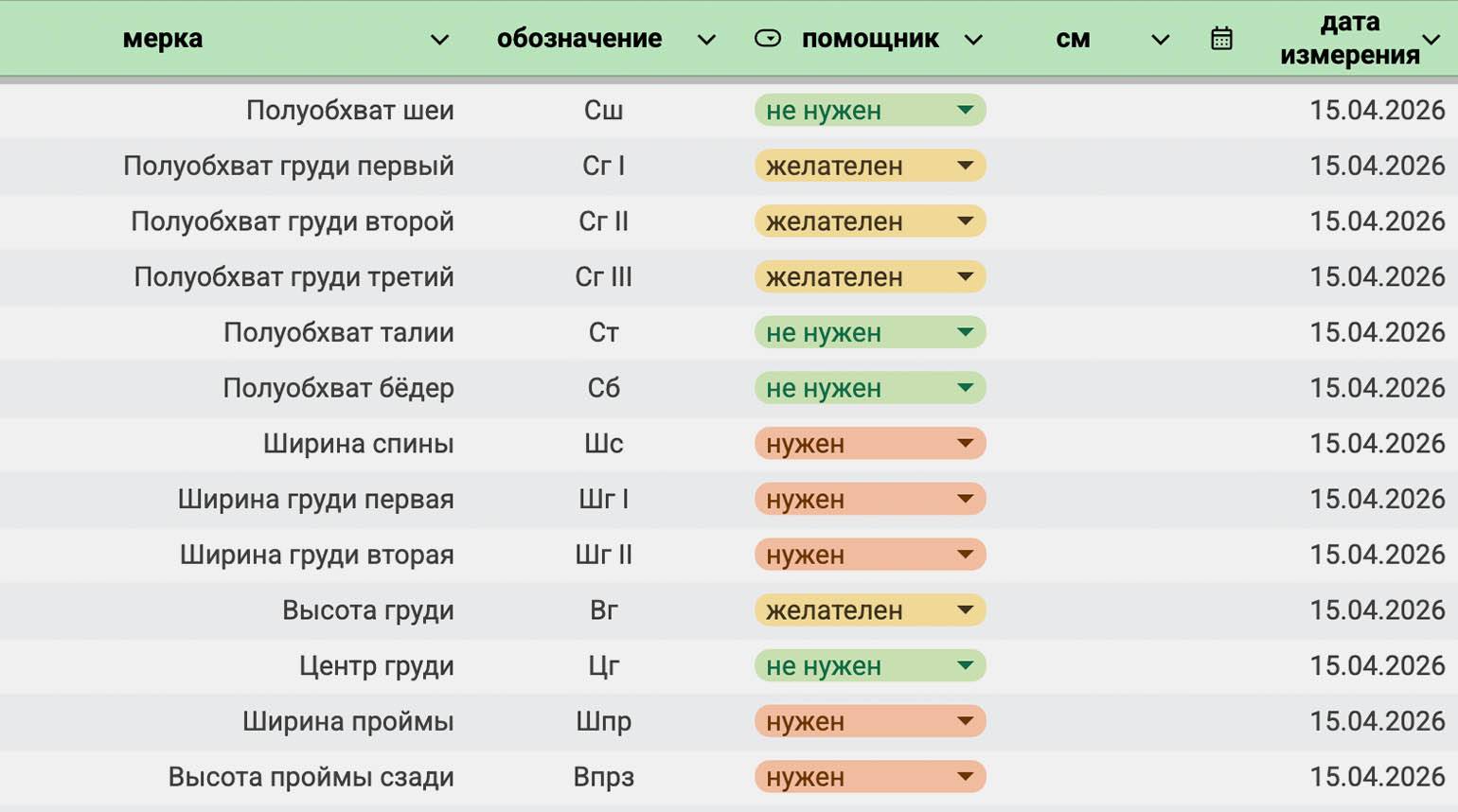The height and width of the screenshot is (812, 1458).
Task: Open helper dropdown for Высота проймы сзади
Action: 965,777
